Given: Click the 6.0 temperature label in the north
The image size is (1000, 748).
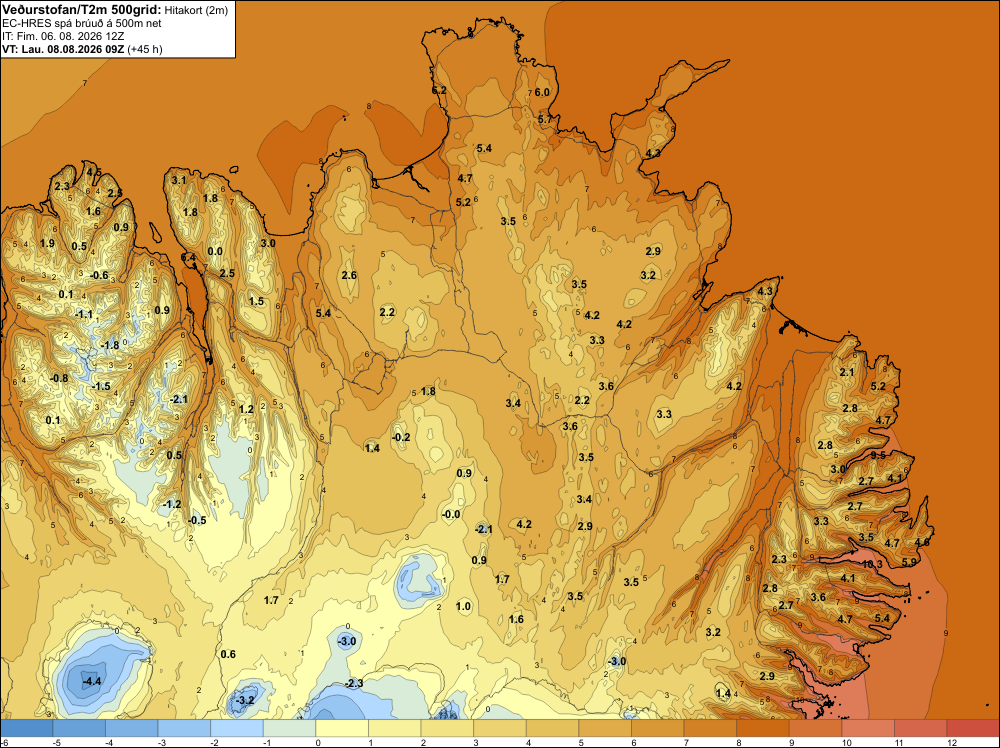Looking at the screenshot, I should point(542,92).
